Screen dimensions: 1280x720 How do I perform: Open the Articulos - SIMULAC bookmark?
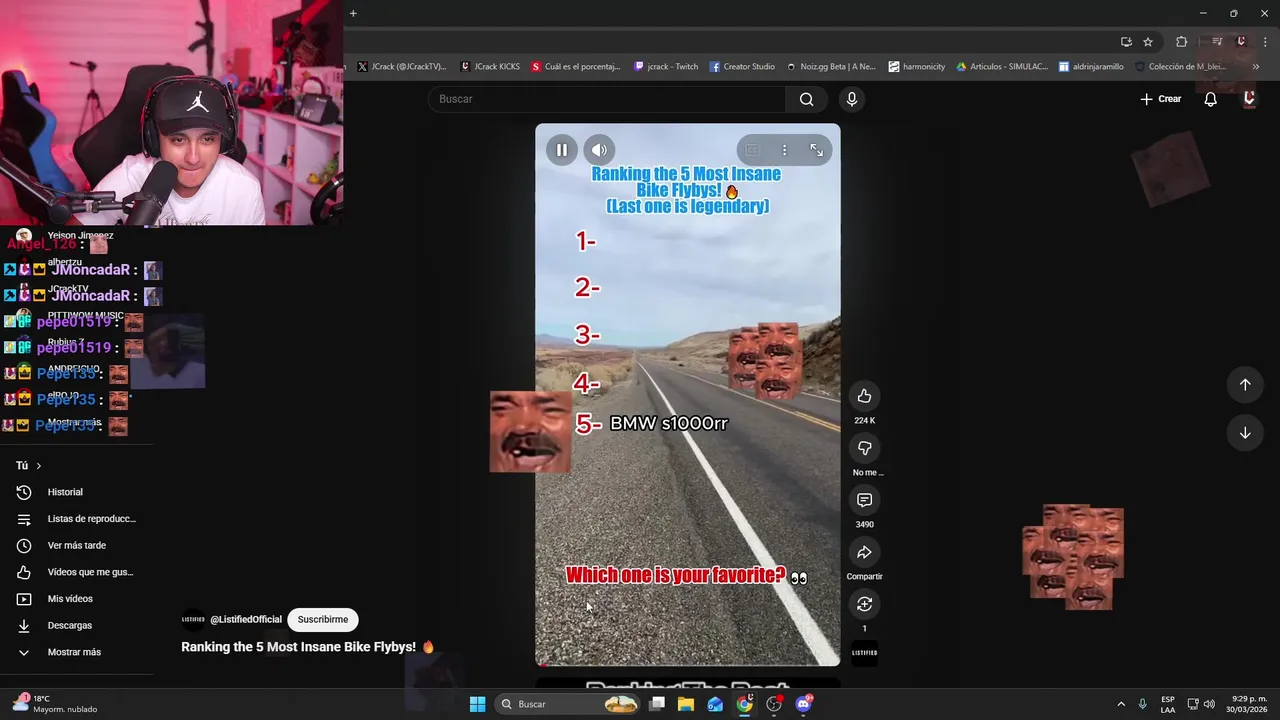[1002, 67]
